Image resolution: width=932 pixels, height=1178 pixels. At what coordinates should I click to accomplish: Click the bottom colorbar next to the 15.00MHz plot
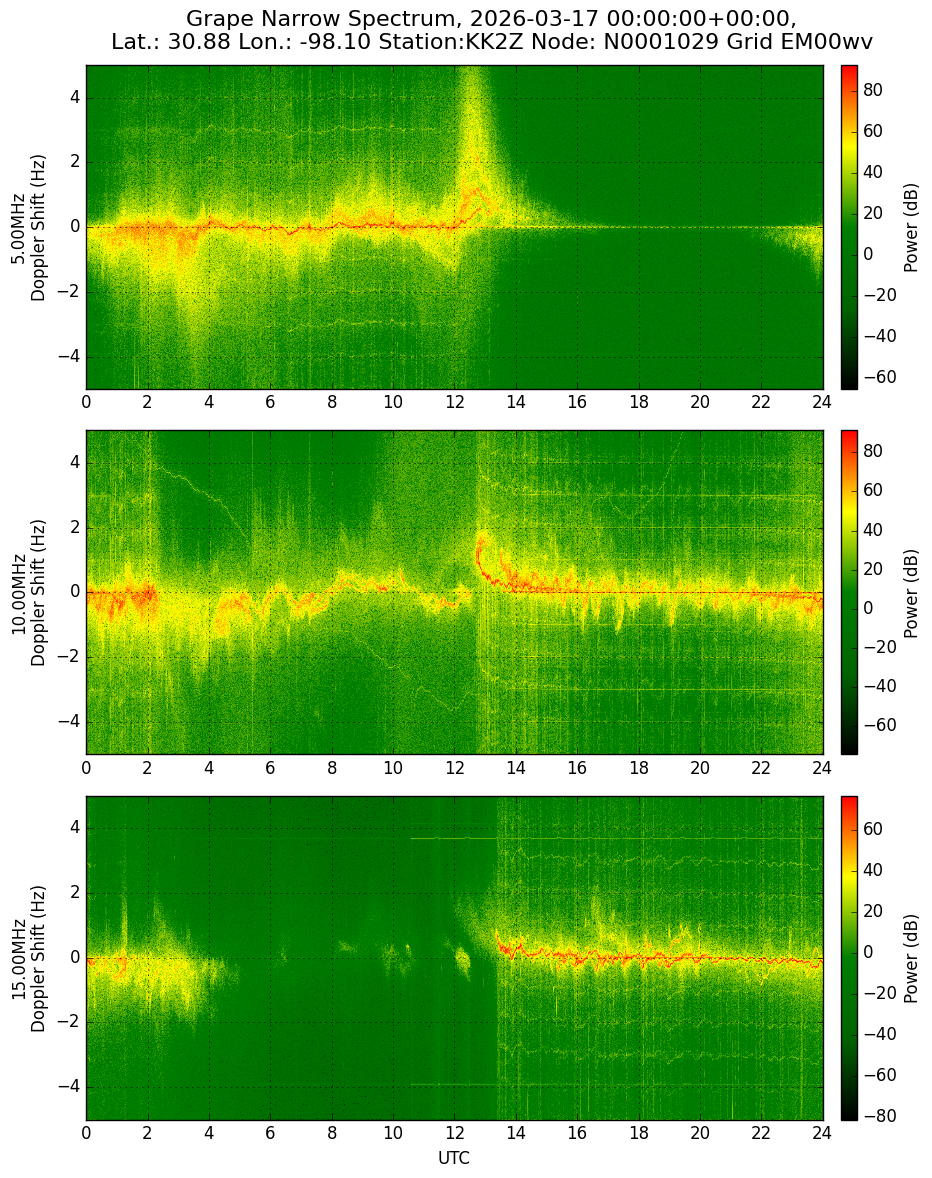pyautogui.click(x=849, y=958)
